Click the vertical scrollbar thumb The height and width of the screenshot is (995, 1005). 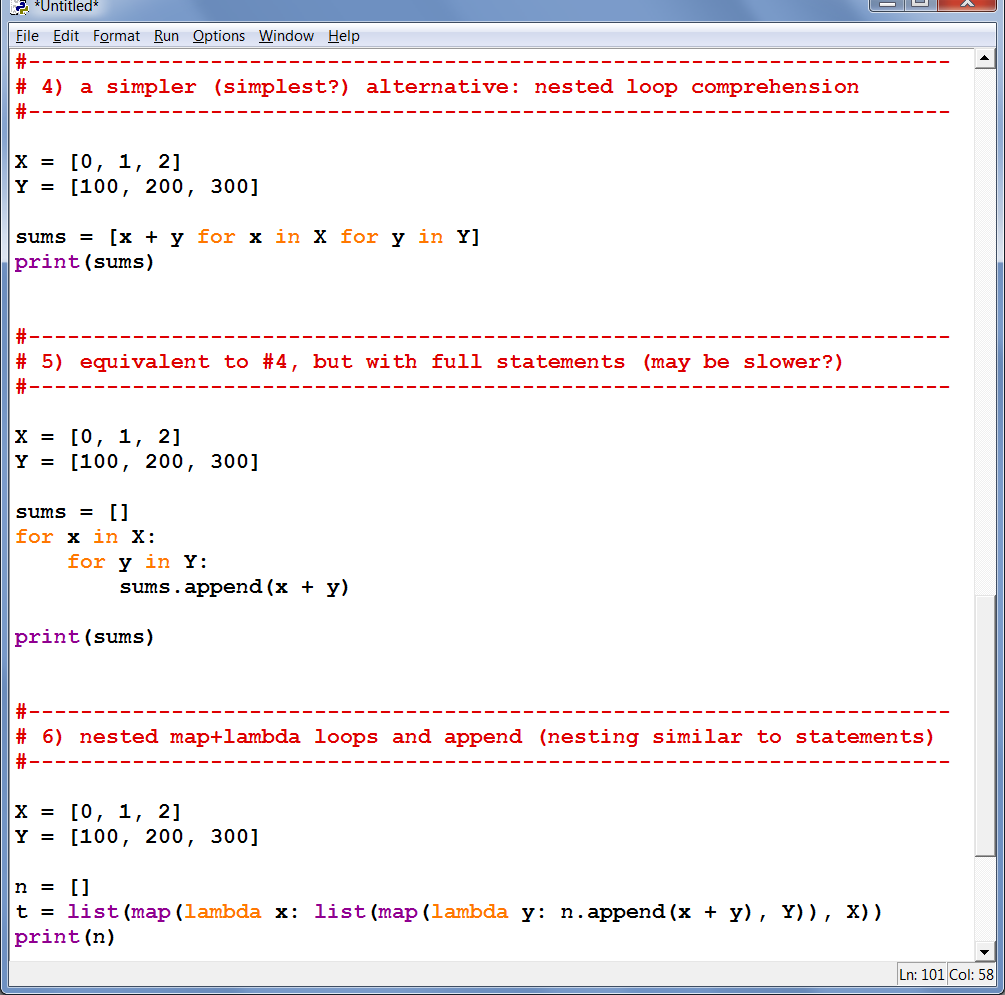coord(984,725)
